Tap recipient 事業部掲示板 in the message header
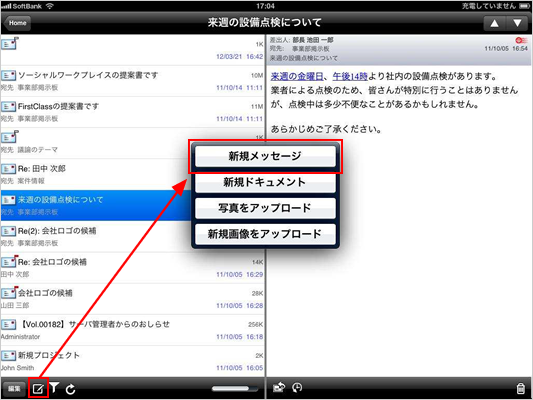This screenshot has width=533, height=400. (311, 49)
